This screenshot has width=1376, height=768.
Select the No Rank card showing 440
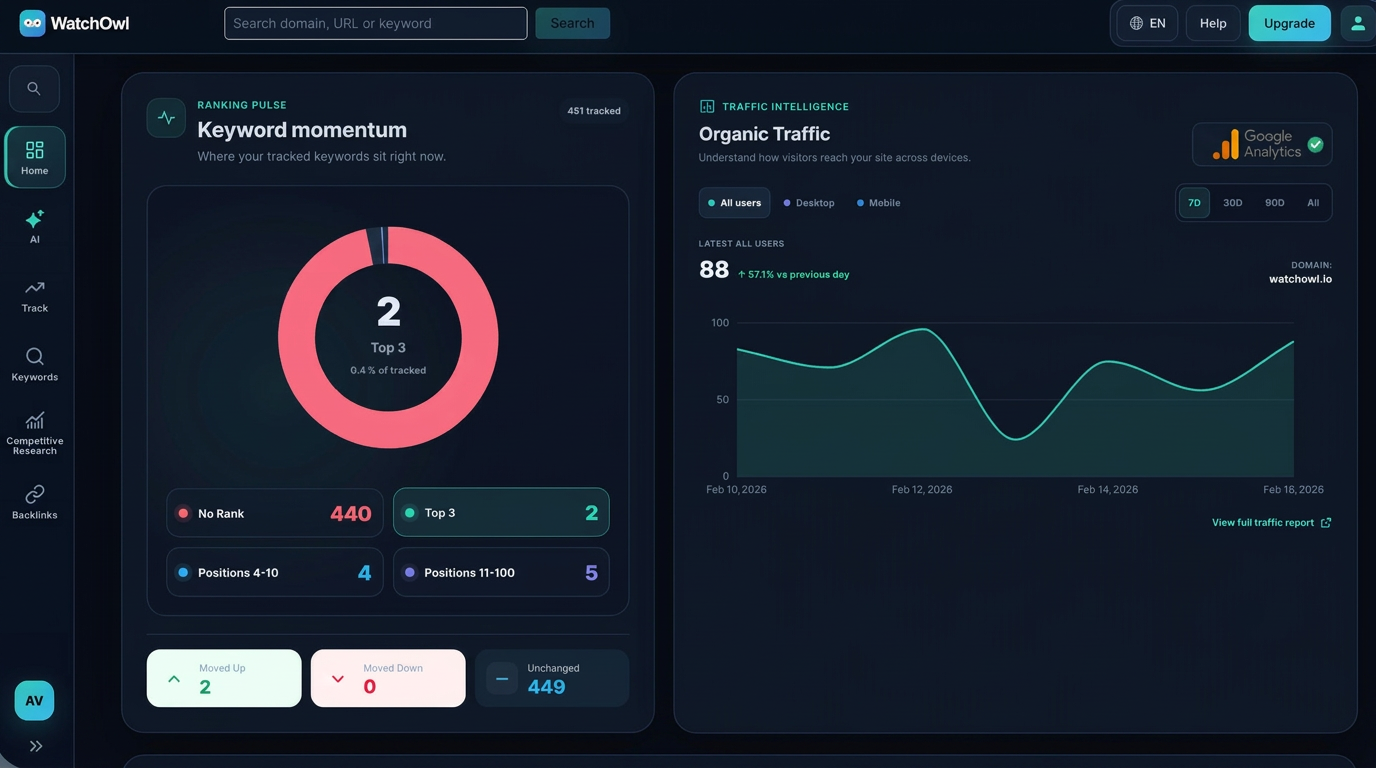point(275,513)
